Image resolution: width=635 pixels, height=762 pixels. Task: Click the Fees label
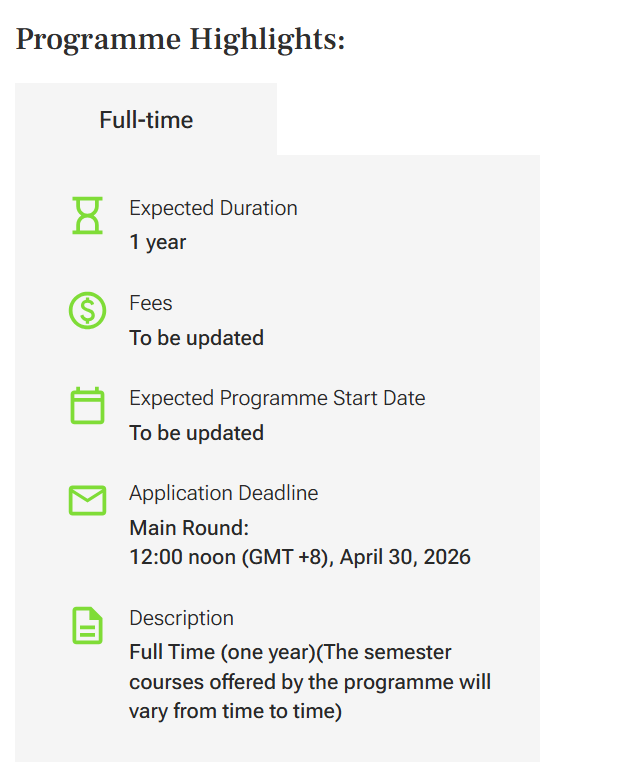[x=151, y=303]
